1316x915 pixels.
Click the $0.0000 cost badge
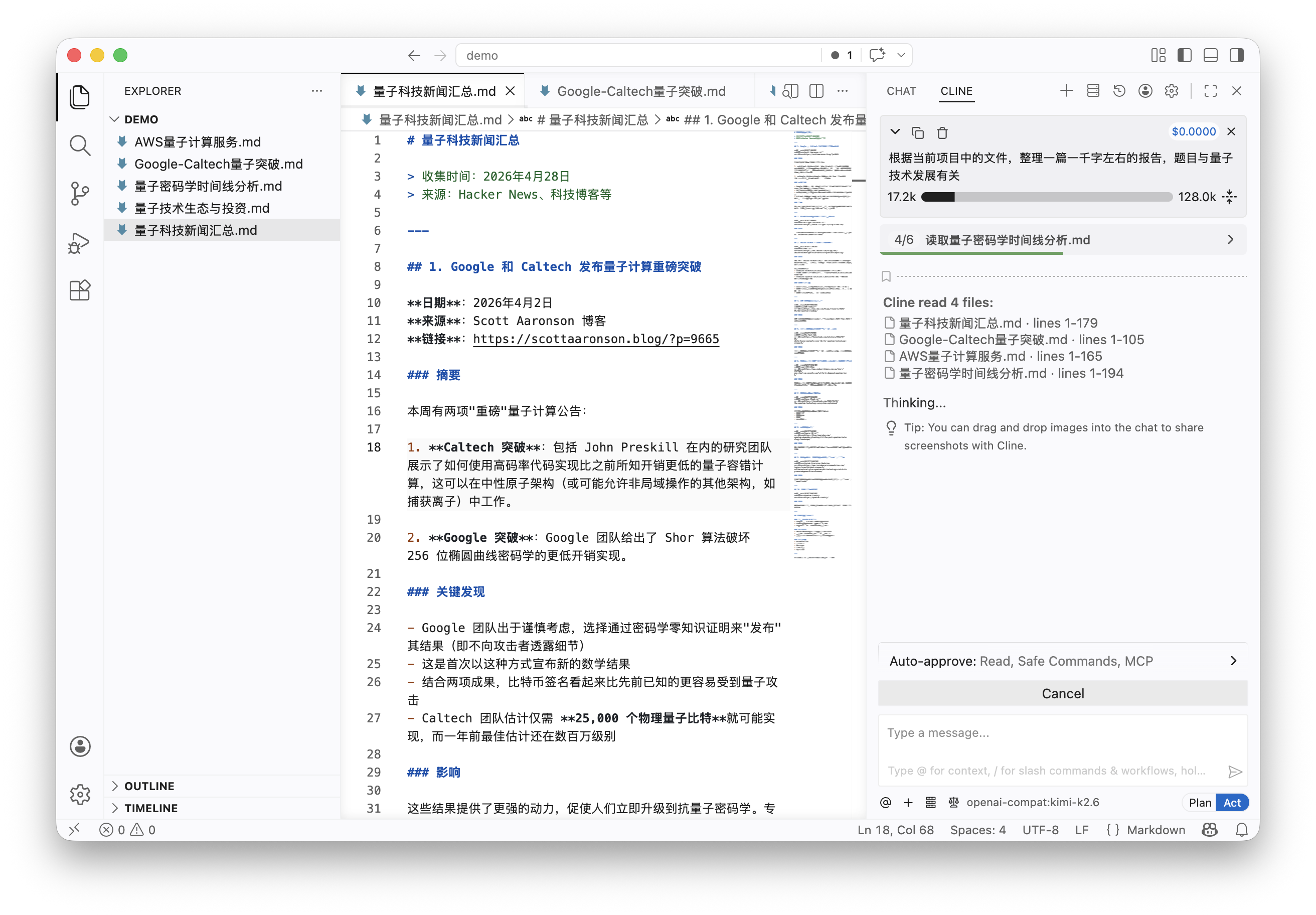point(1193,131)
